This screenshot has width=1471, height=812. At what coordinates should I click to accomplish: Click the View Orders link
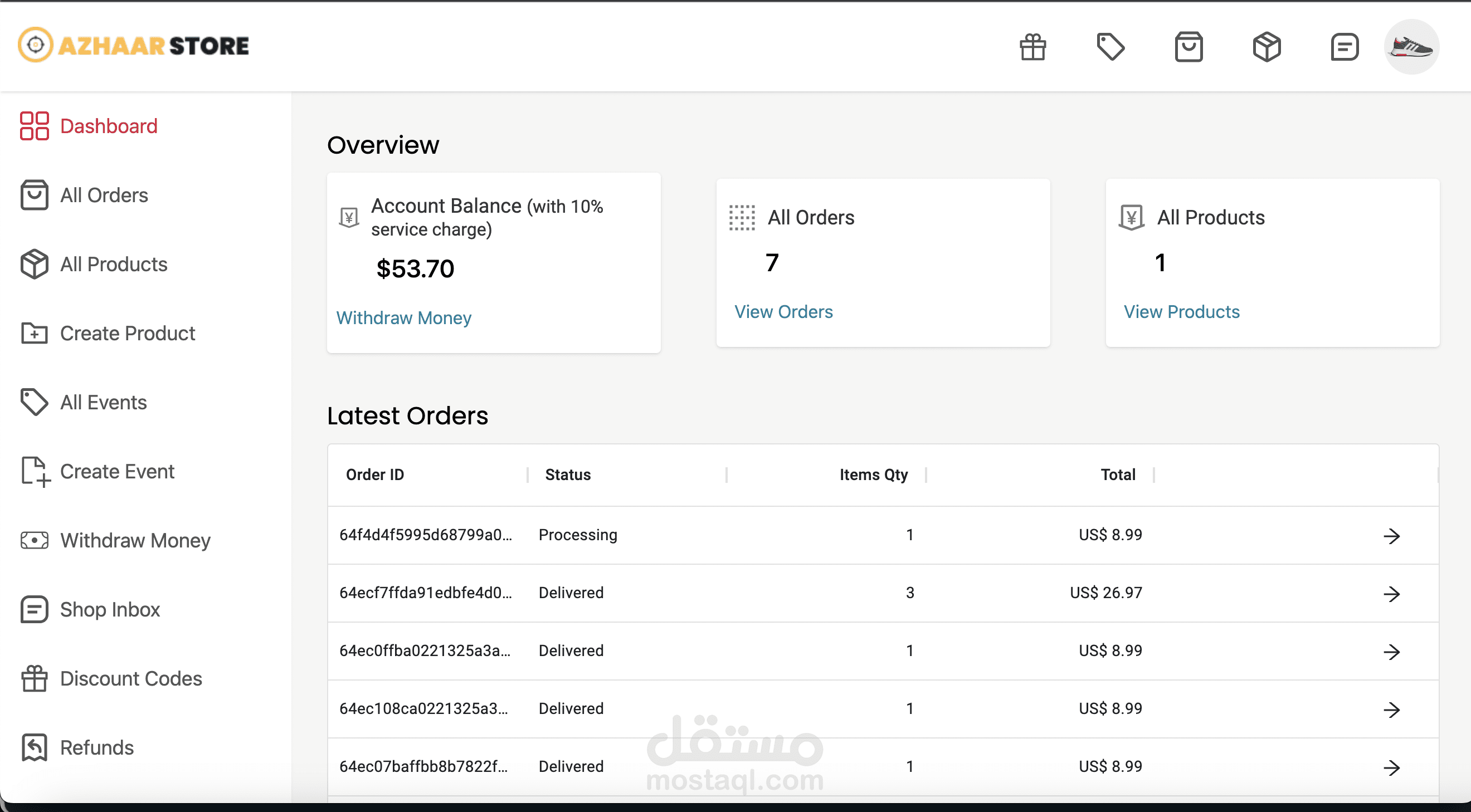pyautogui.click(x=783, y=311)
